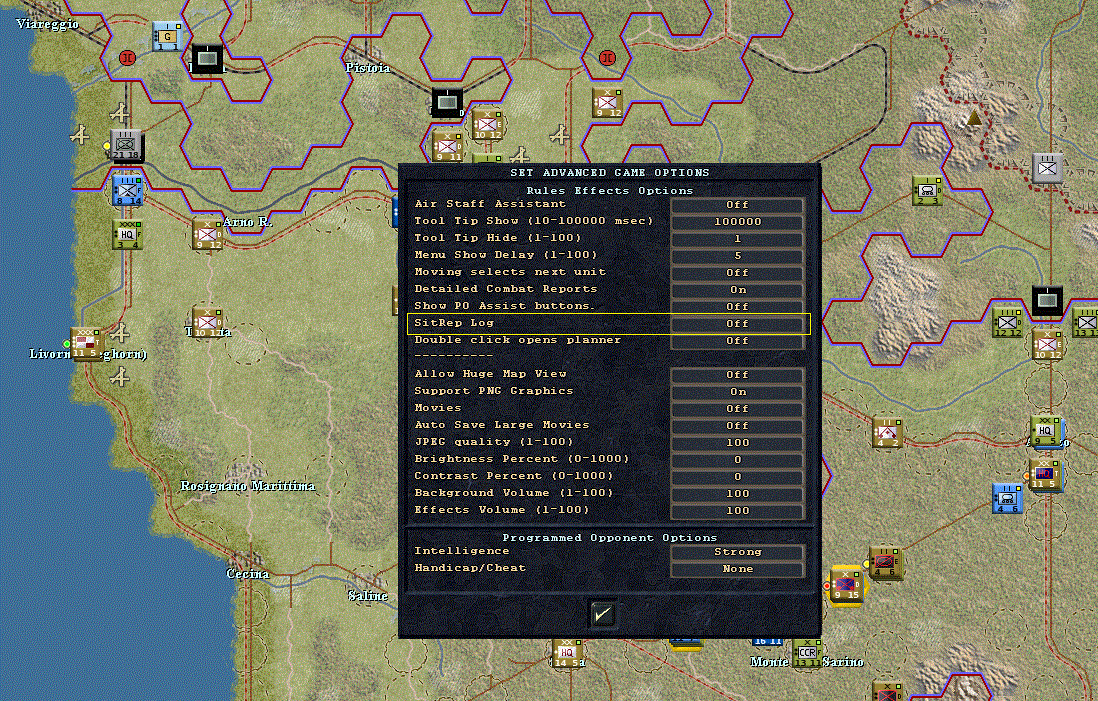The width and height of the screenshot is (1098, 701).
Task: Select the red 4-6 unit with E marker
Action: coord(885,562)
